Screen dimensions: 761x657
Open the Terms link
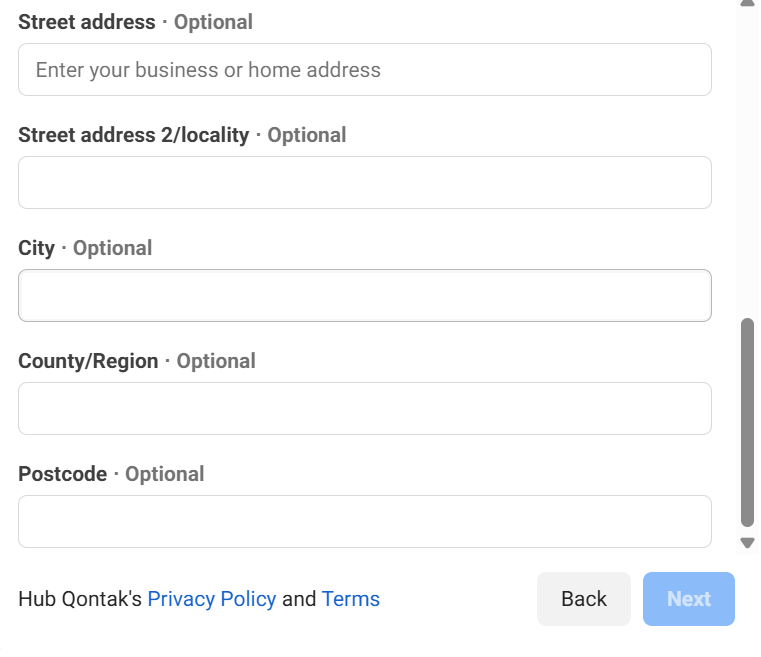coord(350,599)
